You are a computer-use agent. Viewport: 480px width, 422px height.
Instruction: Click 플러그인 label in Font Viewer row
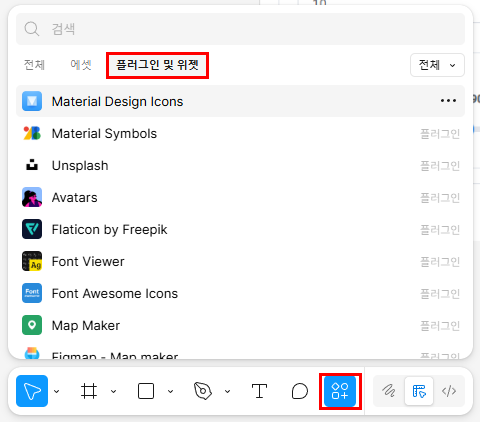[440, 262]
